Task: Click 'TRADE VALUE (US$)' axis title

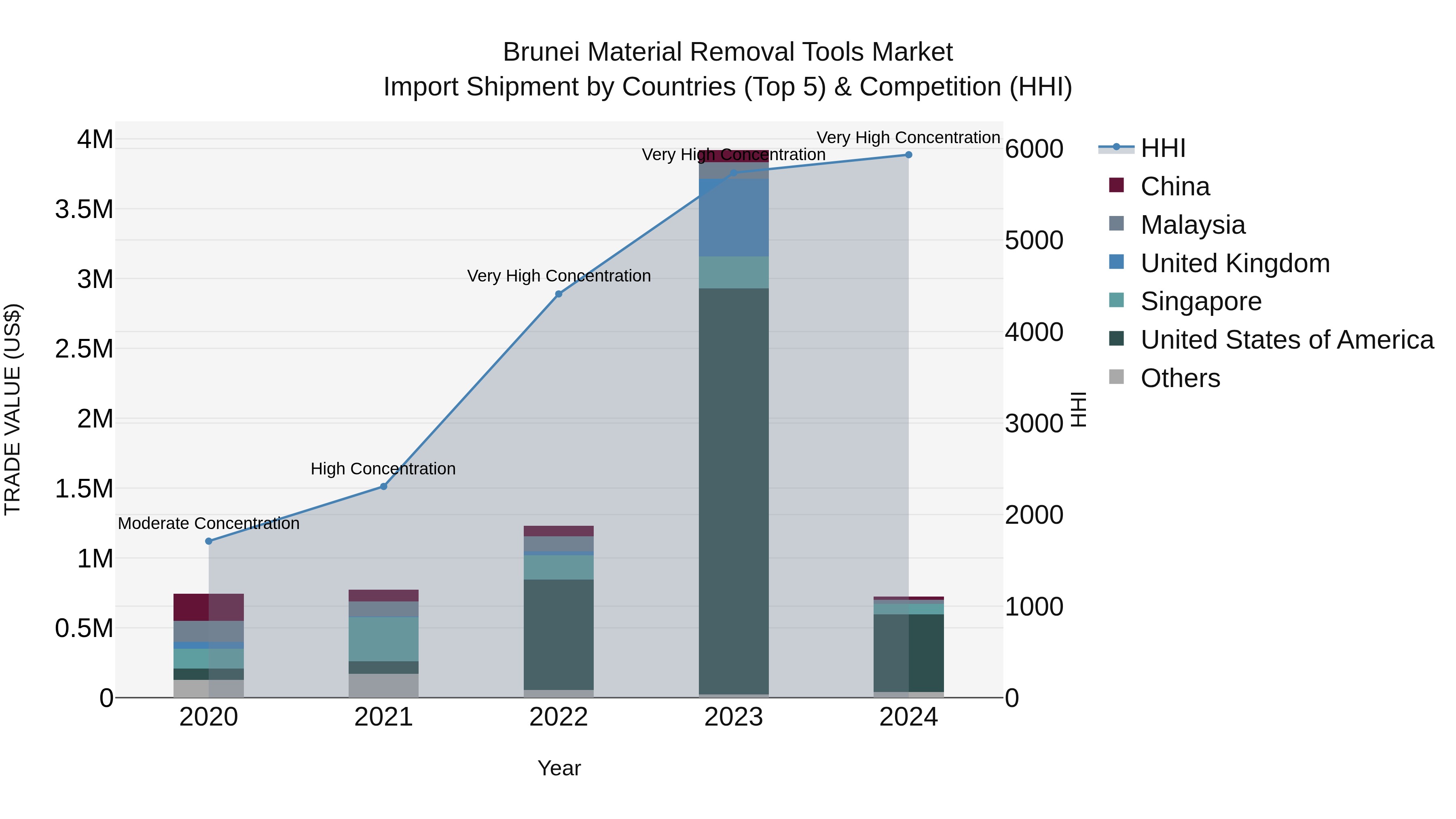Action: click(x=13, y=410)
